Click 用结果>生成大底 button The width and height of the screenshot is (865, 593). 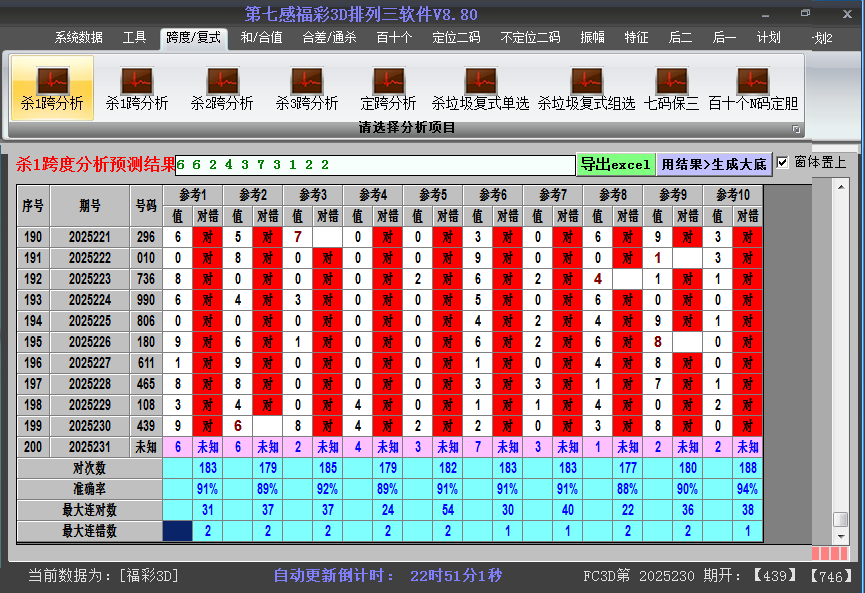pos(713,164)
